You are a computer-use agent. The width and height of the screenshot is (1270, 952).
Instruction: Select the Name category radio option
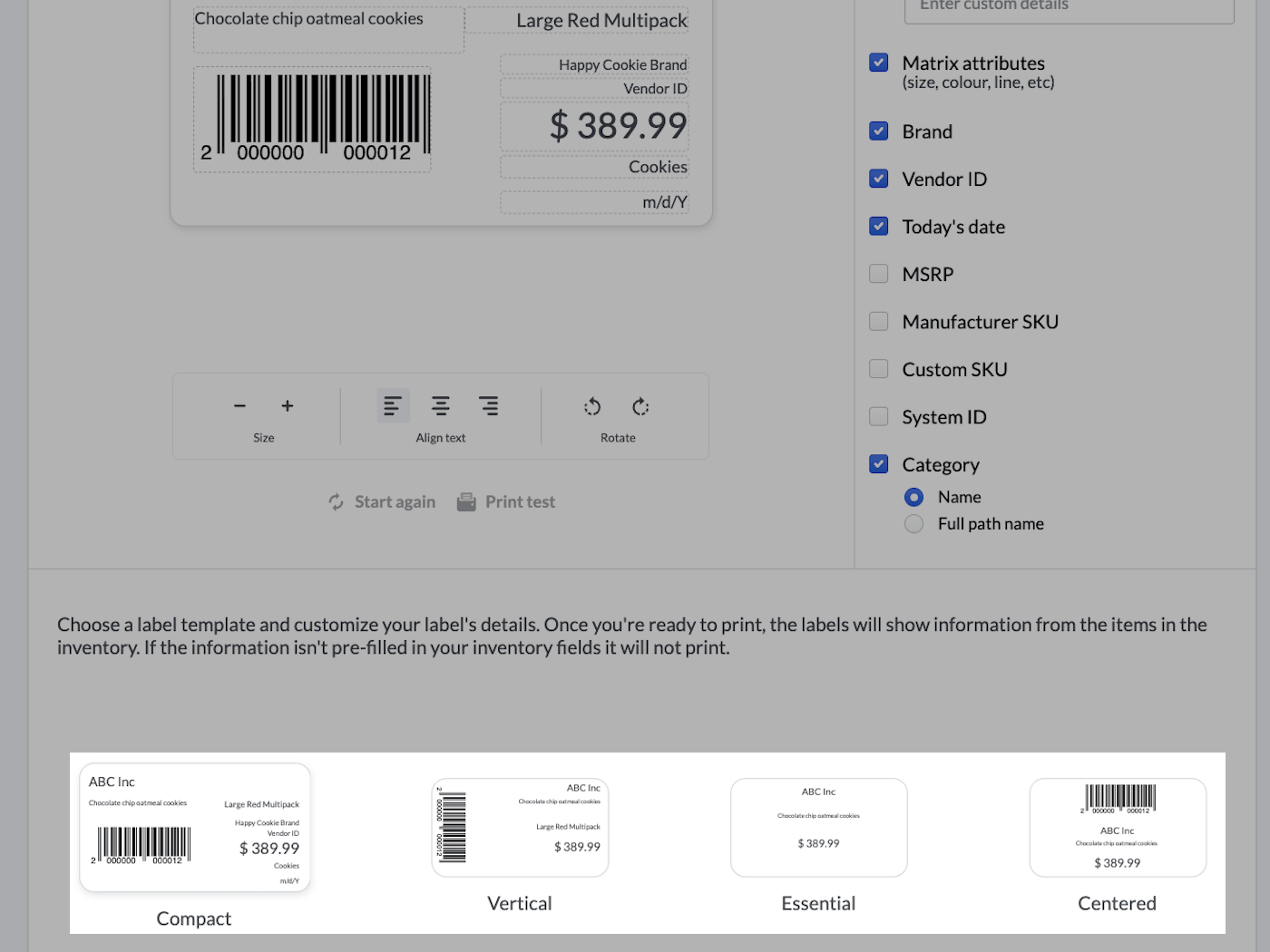[x=913, y=497]
